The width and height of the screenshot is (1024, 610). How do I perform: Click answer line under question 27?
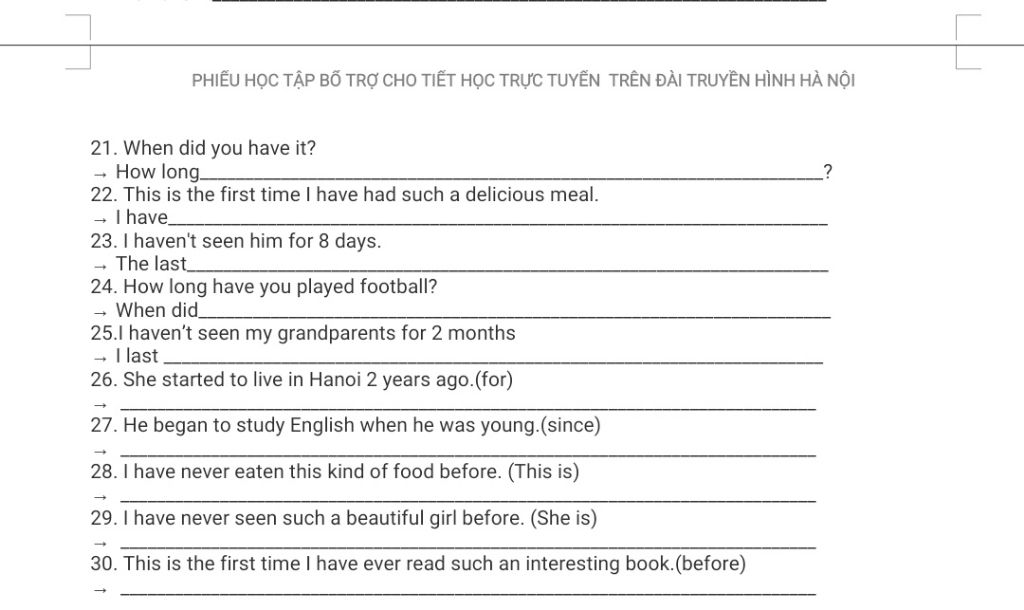coord(468,453)
